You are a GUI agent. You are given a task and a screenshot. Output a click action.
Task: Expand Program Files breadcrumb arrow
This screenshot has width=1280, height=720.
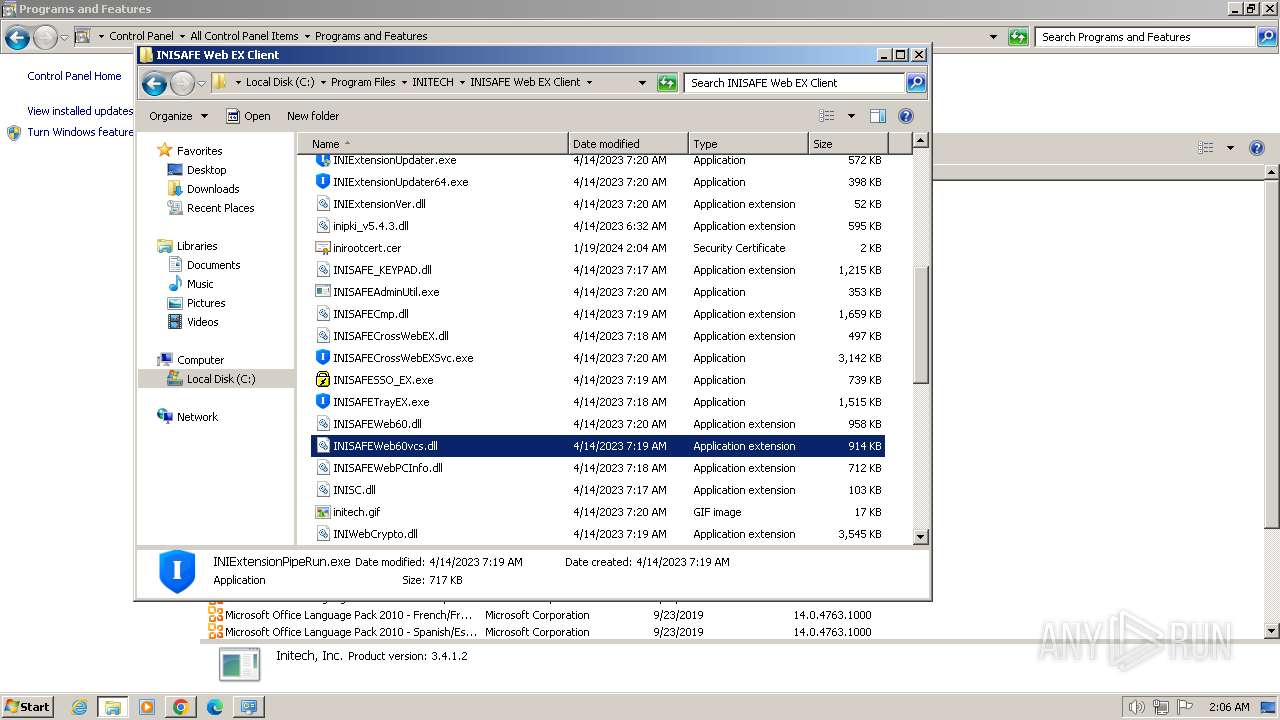pyautogui.click(x=403, y=83)
